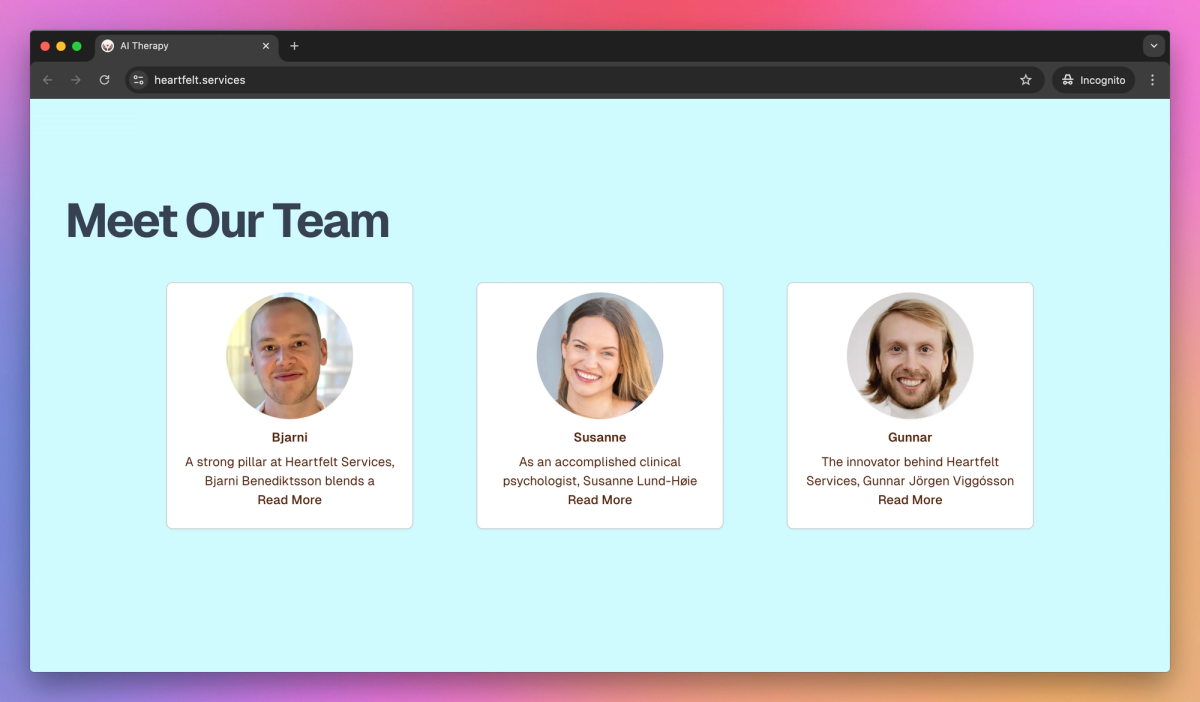Click Gunnar's profile photo
Viewport: 1200px width, 702px height.
pyautogui.click(x=910, y=355)
